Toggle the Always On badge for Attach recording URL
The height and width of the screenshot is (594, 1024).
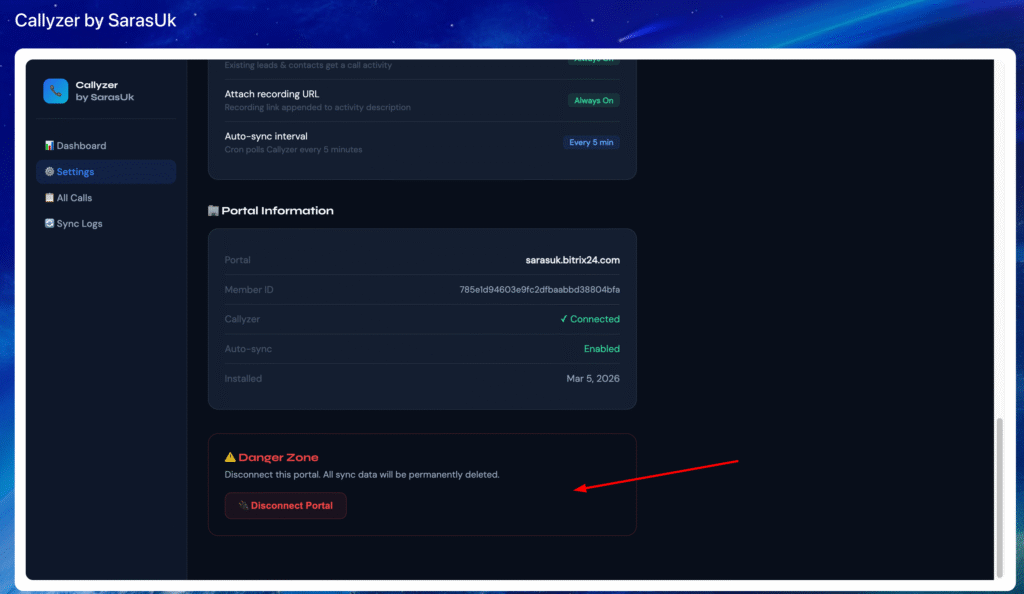593,101
